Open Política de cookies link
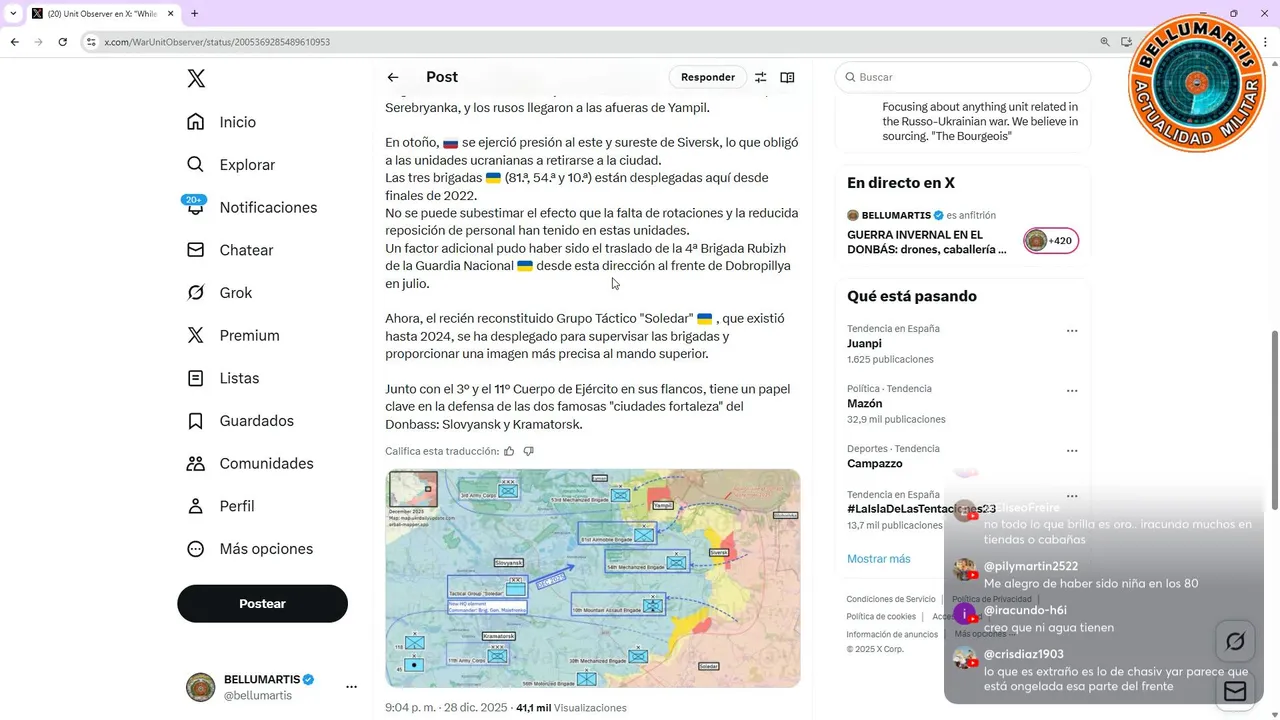 881,617
